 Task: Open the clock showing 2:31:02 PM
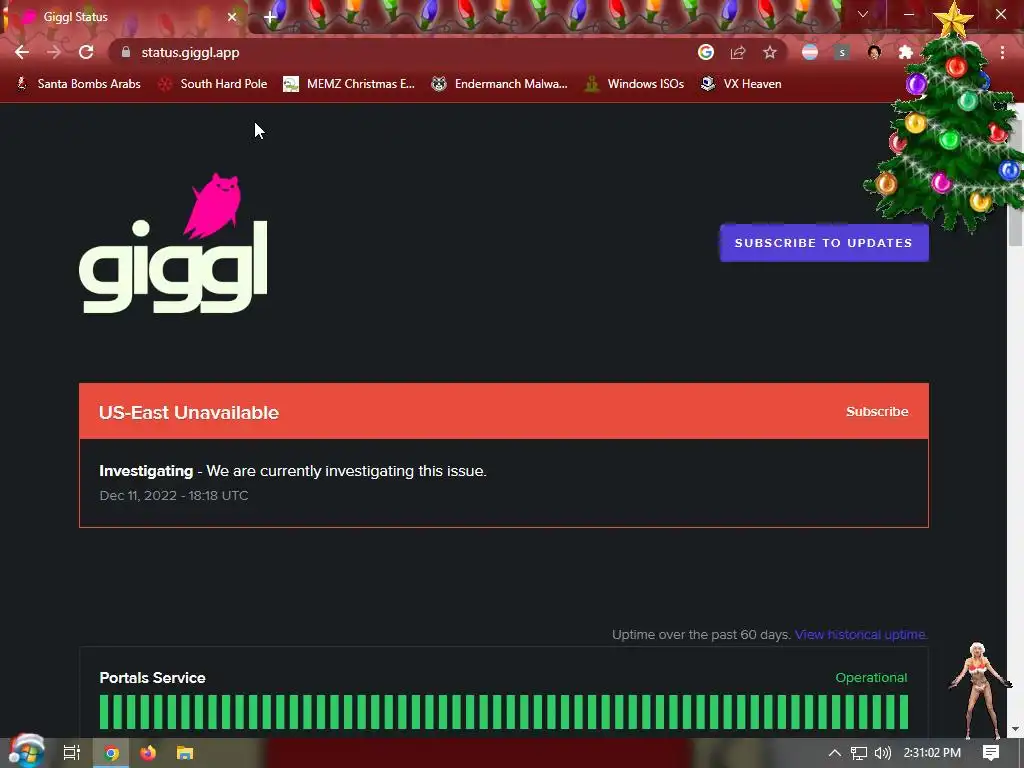(932, 753)
